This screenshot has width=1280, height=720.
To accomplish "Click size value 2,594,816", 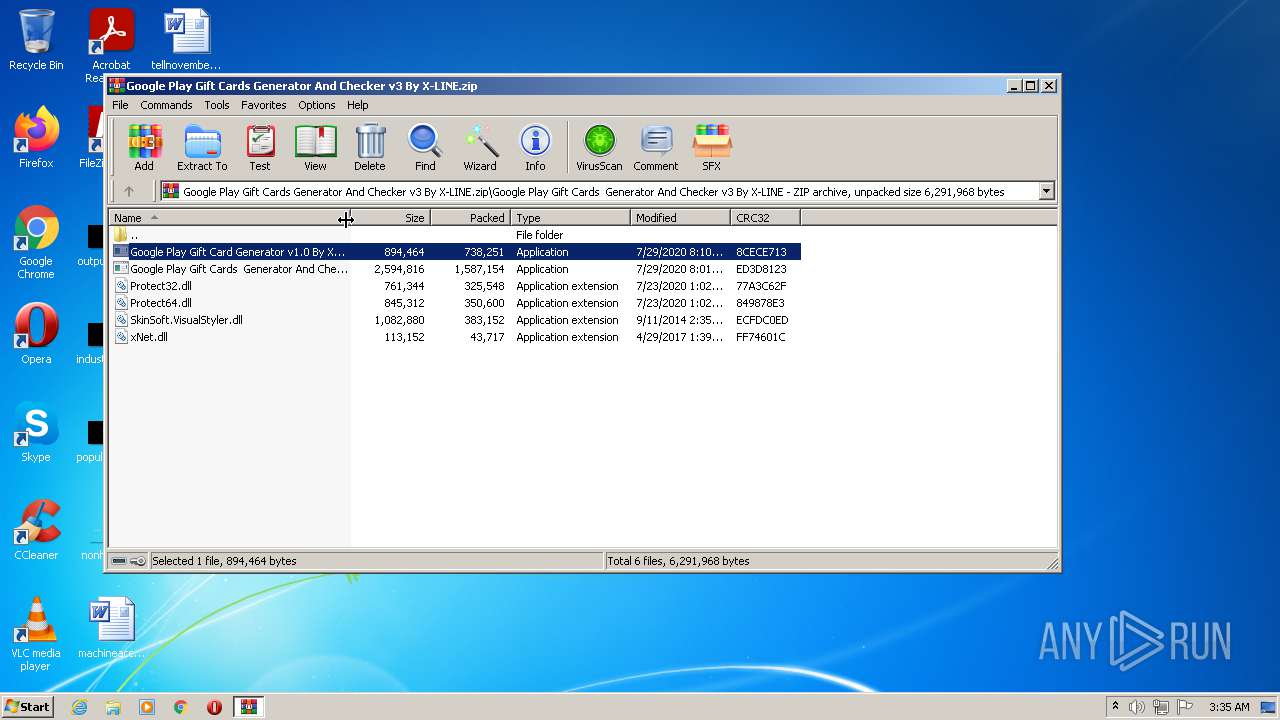I will 399,269.
